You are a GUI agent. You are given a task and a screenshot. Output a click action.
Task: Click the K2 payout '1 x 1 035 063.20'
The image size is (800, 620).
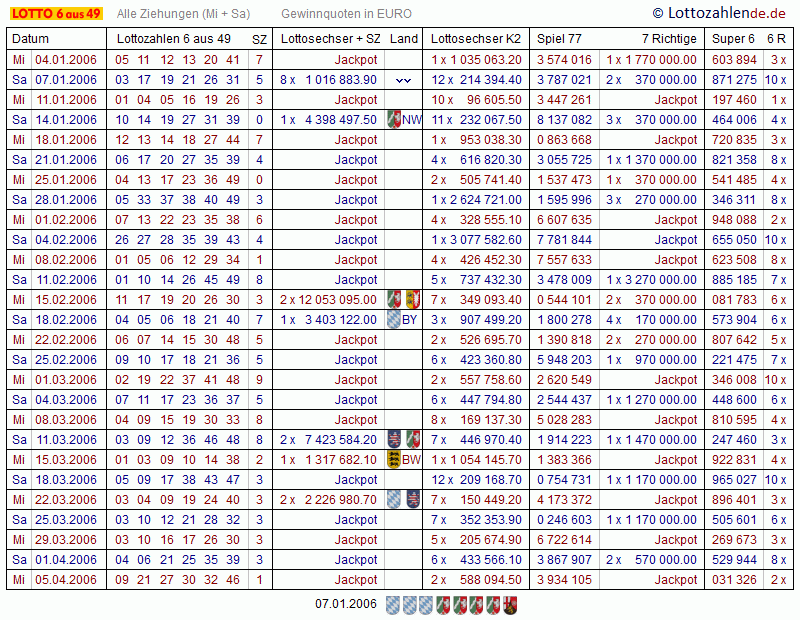477,60
